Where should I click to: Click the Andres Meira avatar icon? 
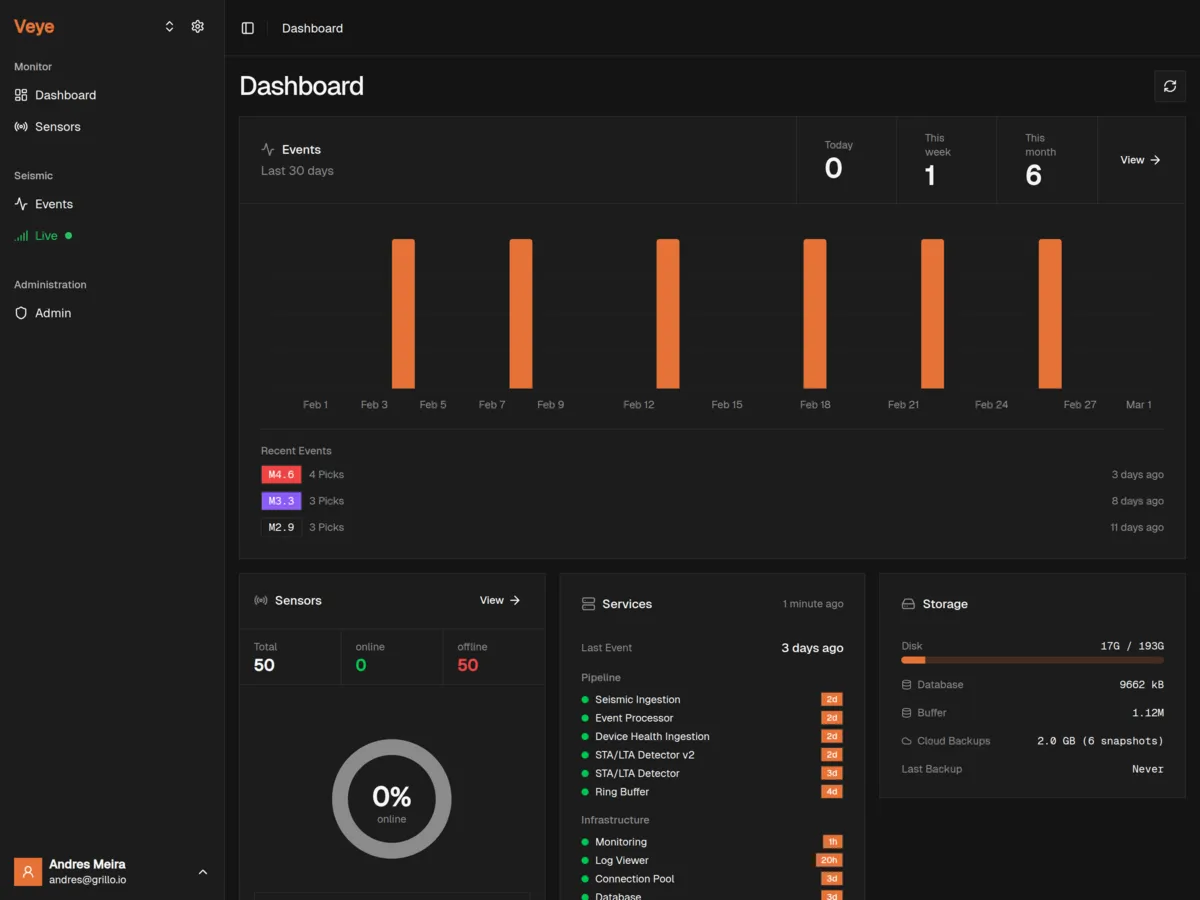[28, 872]
